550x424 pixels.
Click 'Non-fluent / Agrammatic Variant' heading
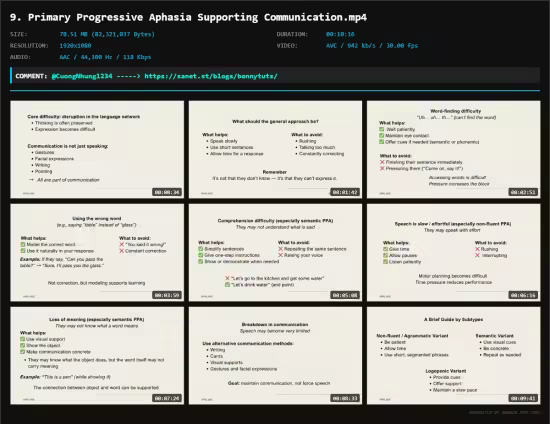[412, 336]
